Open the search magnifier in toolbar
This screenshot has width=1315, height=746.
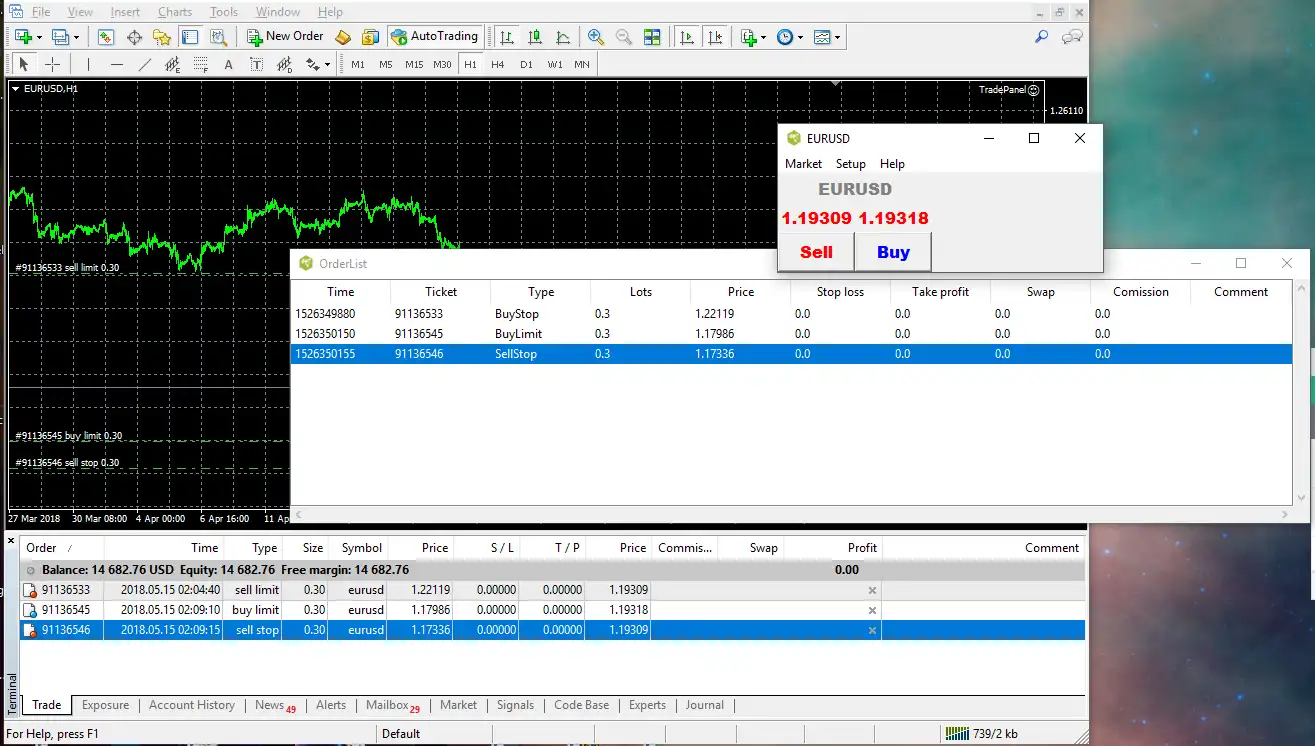point(1041,37)
